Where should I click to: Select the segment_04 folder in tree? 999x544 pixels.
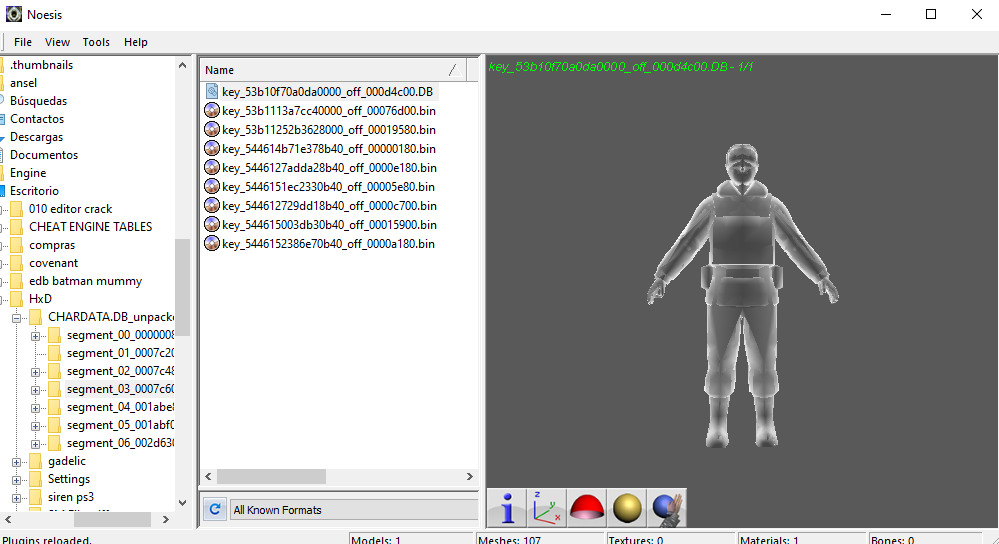click(120, 407)
